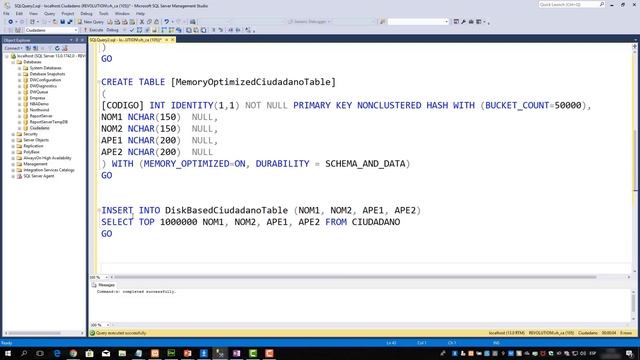The image size is (640, 360).
Task: Select the Empresa database
Action: pyautogui.click(x=37, y=98)
